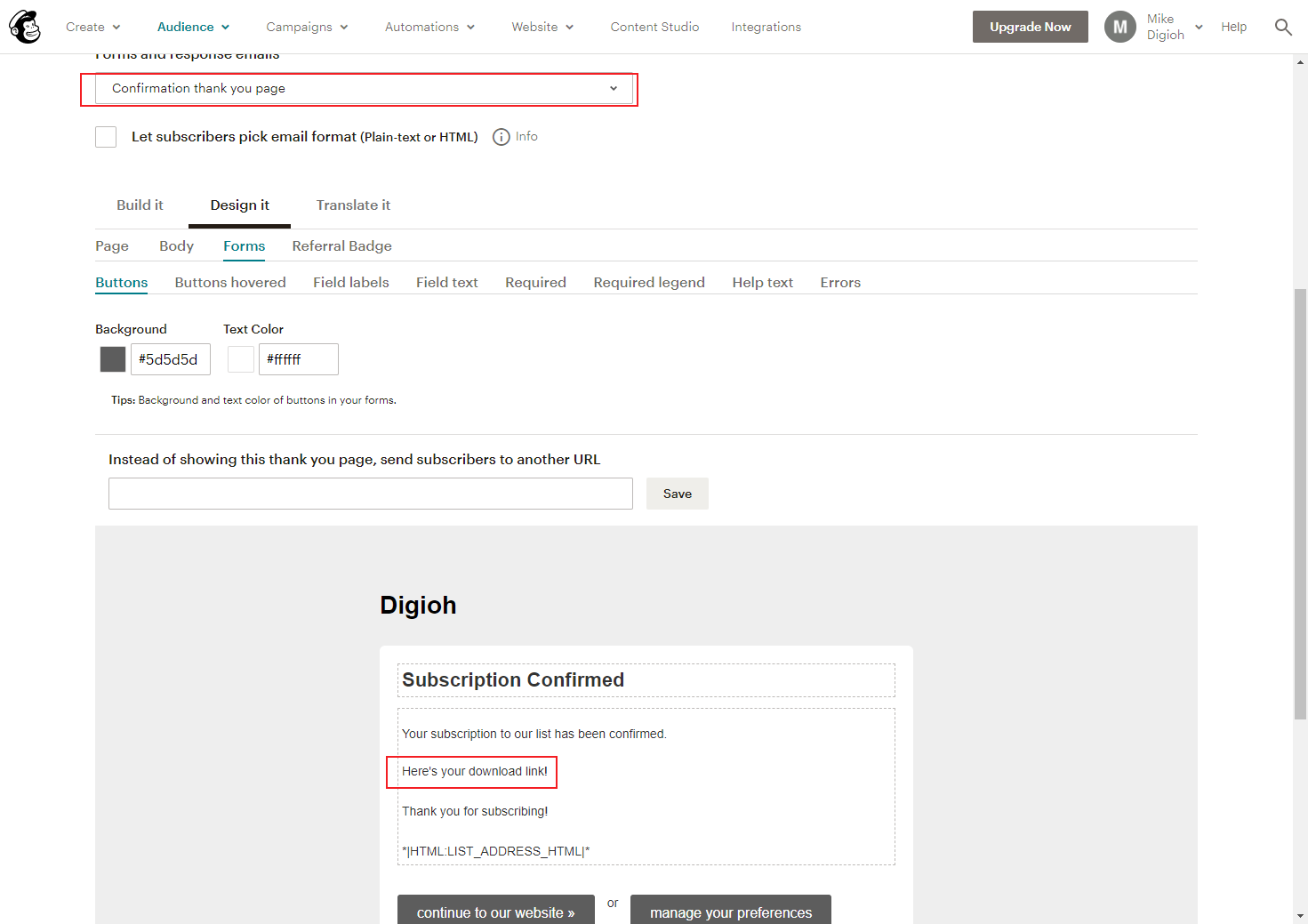1308x924 pixels.
Task: Edit the Background hex value field
Action: tap(170, 359)
